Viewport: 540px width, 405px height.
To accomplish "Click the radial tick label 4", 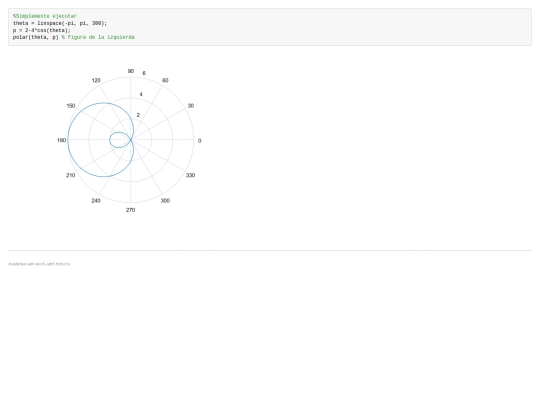I will 141,94.
